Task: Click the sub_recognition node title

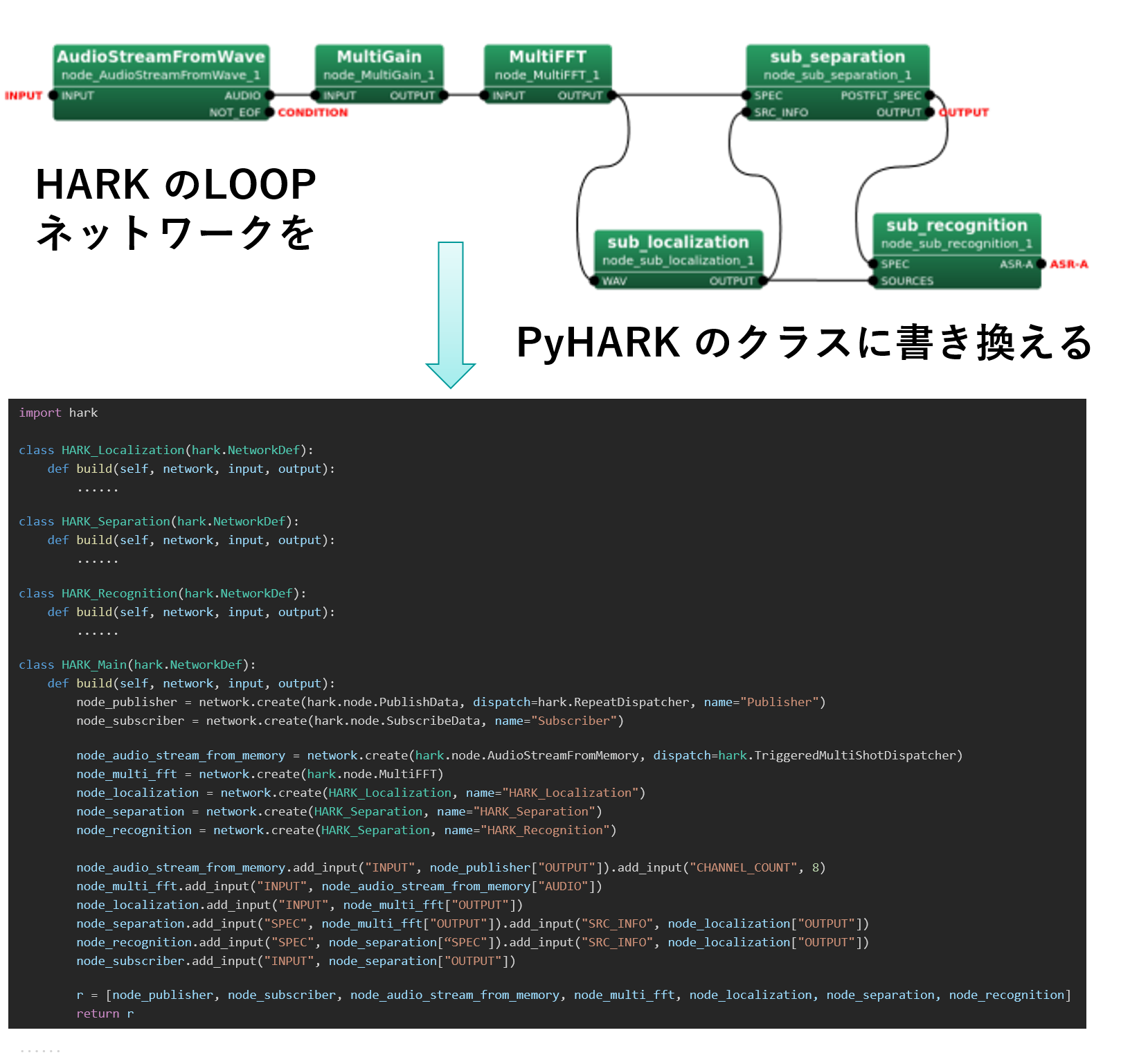Action: tap(956, 226)
